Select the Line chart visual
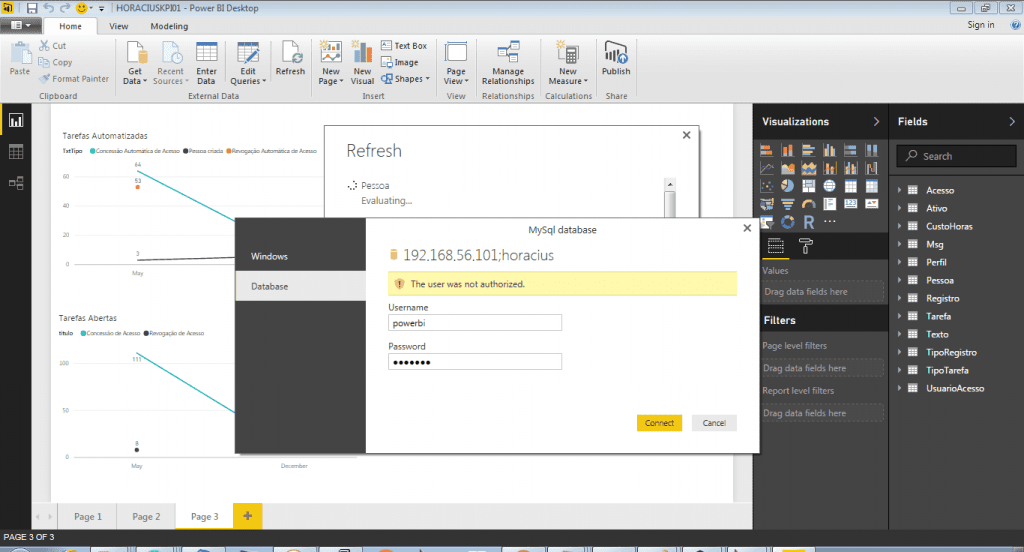Viewport: 1024px width, 552px height. point(767,169)
